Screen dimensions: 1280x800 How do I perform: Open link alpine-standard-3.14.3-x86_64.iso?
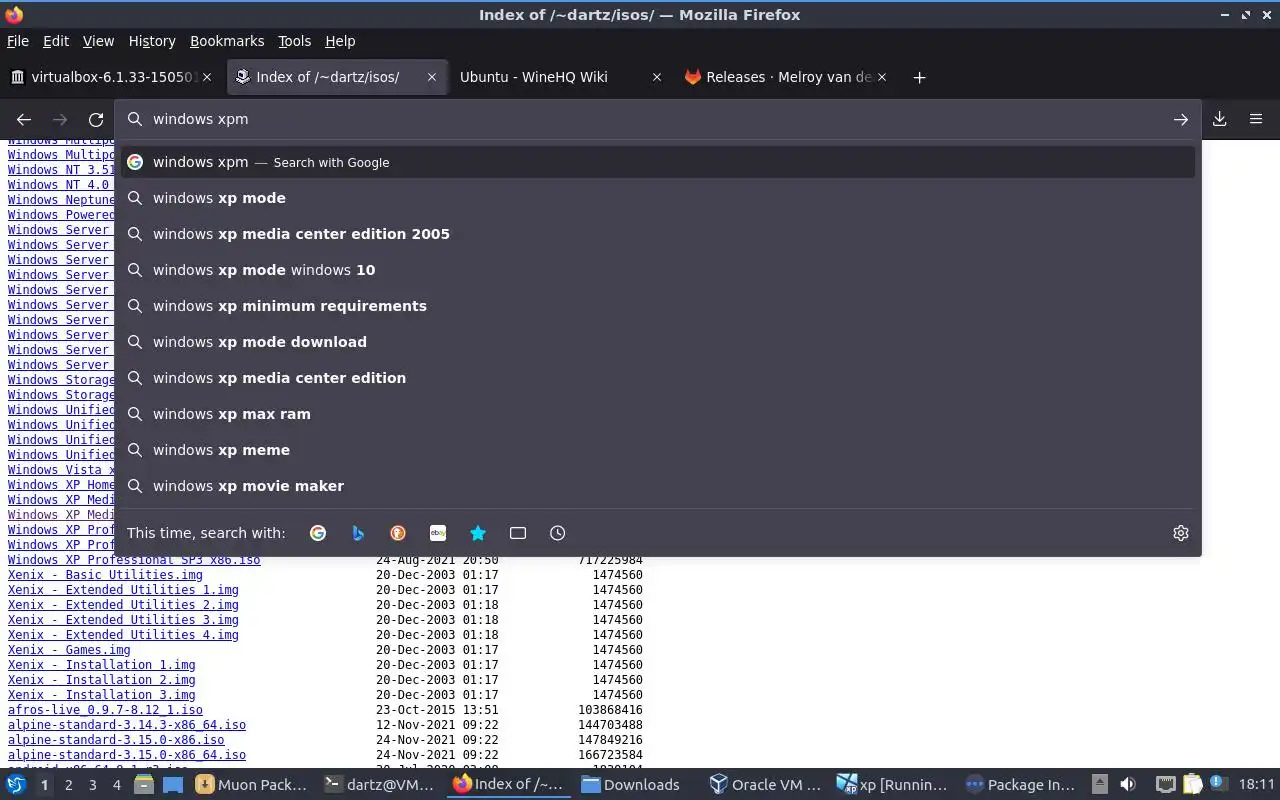click(127, 725)
